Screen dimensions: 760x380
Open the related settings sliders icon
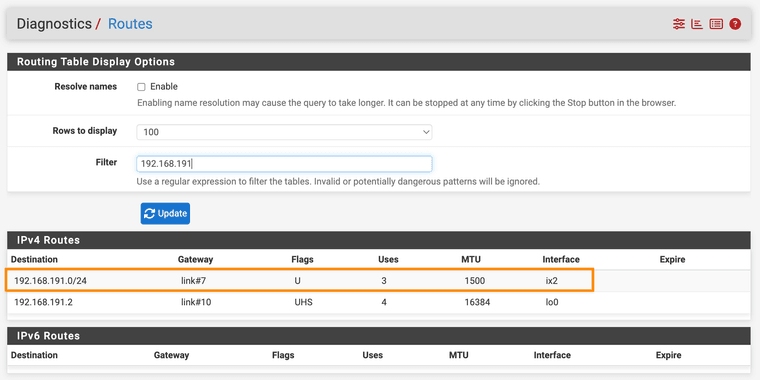click(x=679, y=24)
